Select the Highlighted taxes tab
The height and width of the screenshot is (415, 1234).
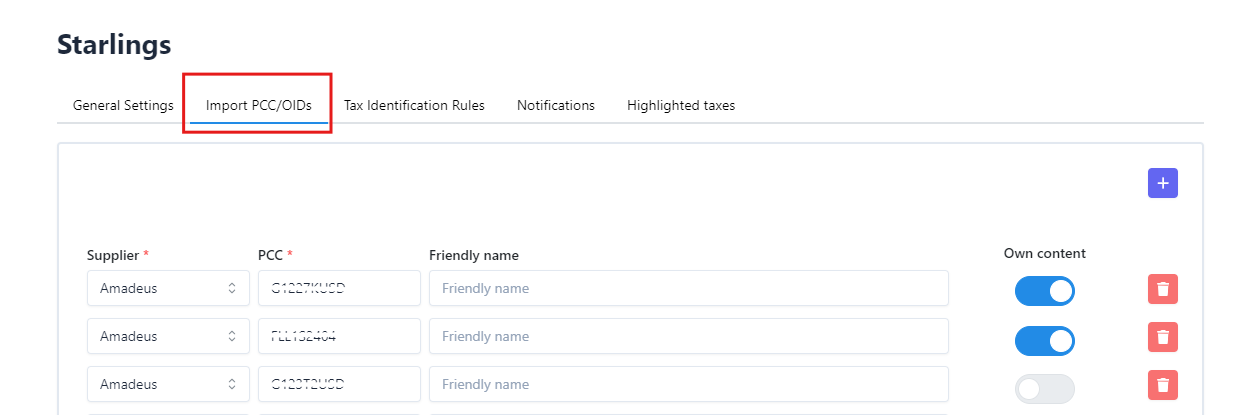680,105
